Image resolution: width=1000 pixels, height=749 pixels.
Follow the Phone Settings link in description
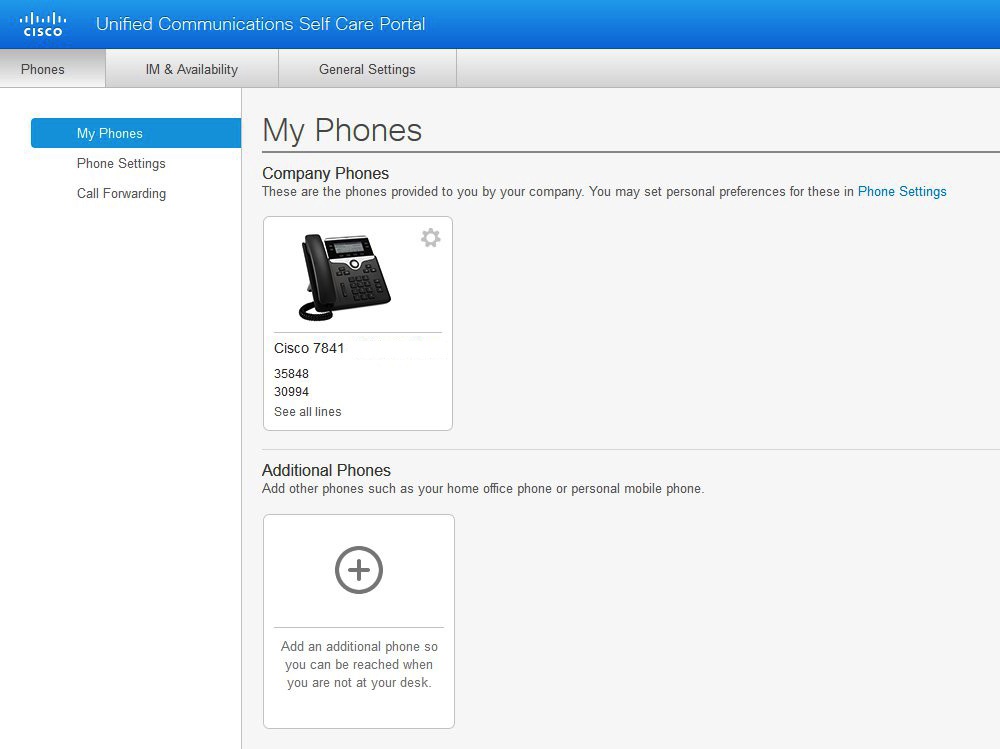click(x=902, y=191)
